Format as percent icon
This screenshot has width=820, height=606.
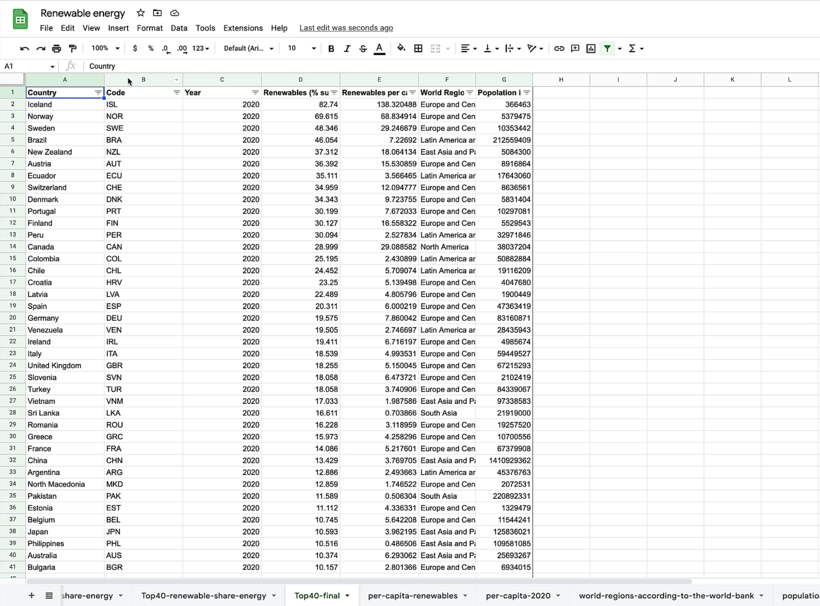[151, 49]
